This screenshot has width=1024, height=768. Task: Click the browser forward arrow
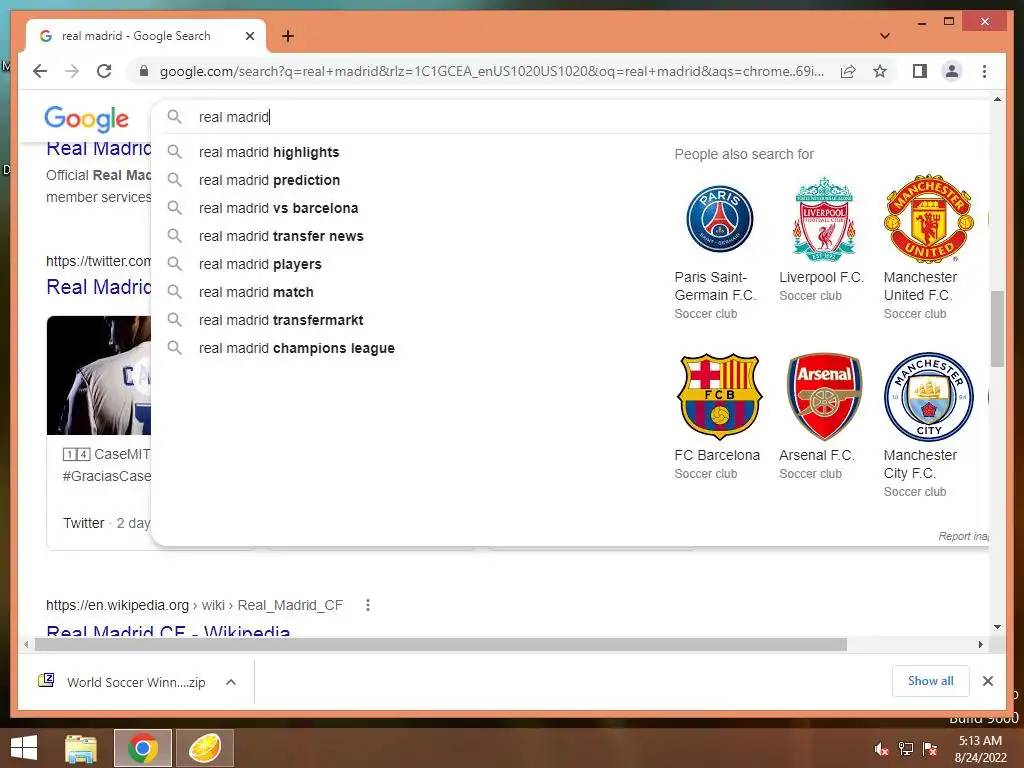coord(72,71)
